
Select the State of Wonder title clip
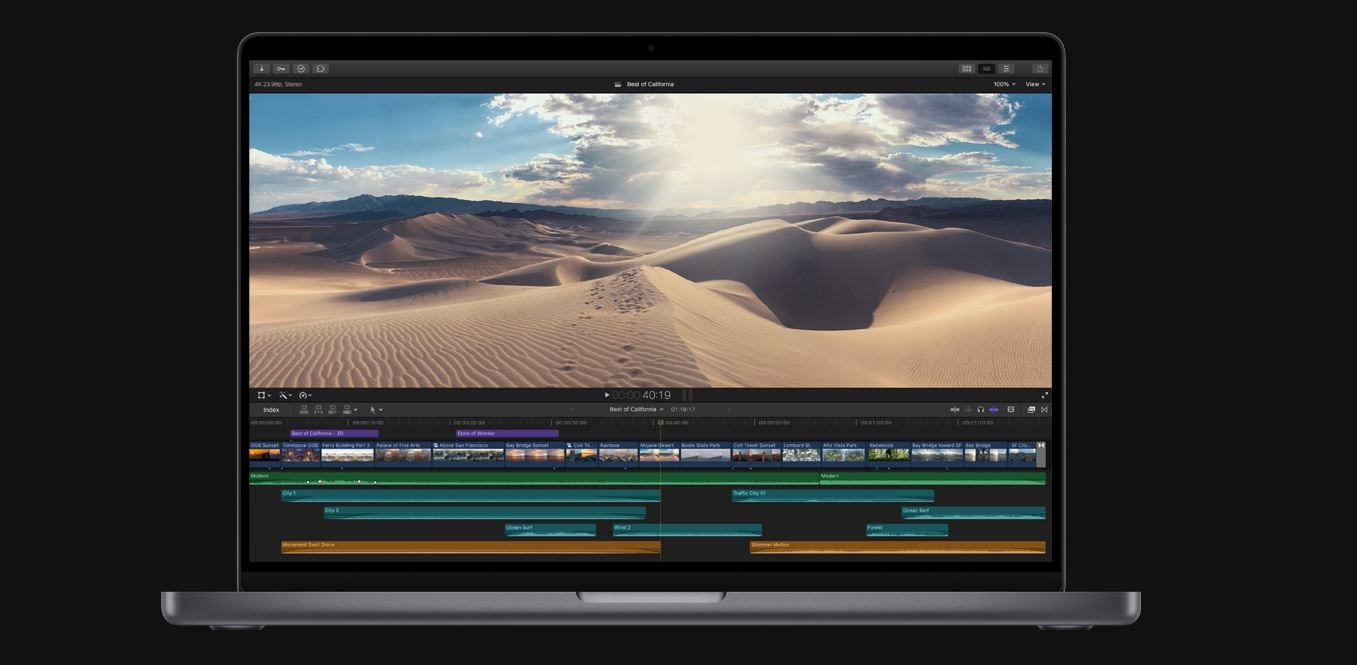coord(507,433)
